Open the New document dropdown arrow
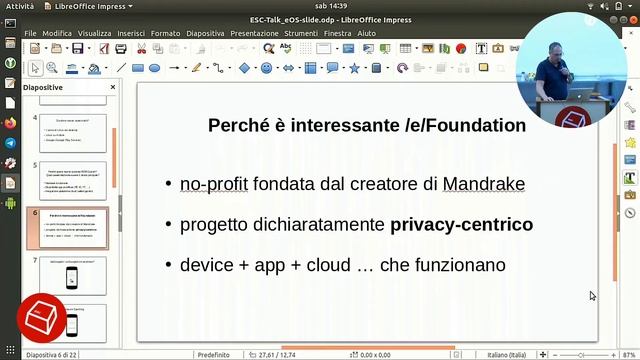Viewport: 640px width, 360px height. (46, 49)
